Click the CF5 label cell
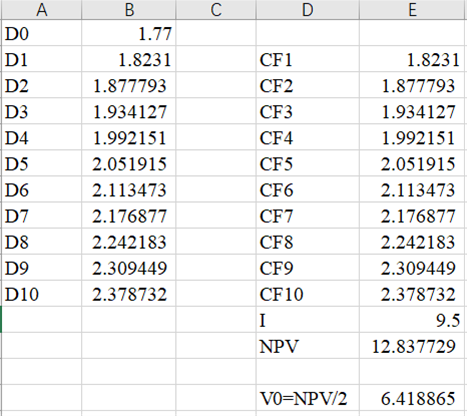 point(308,164)
